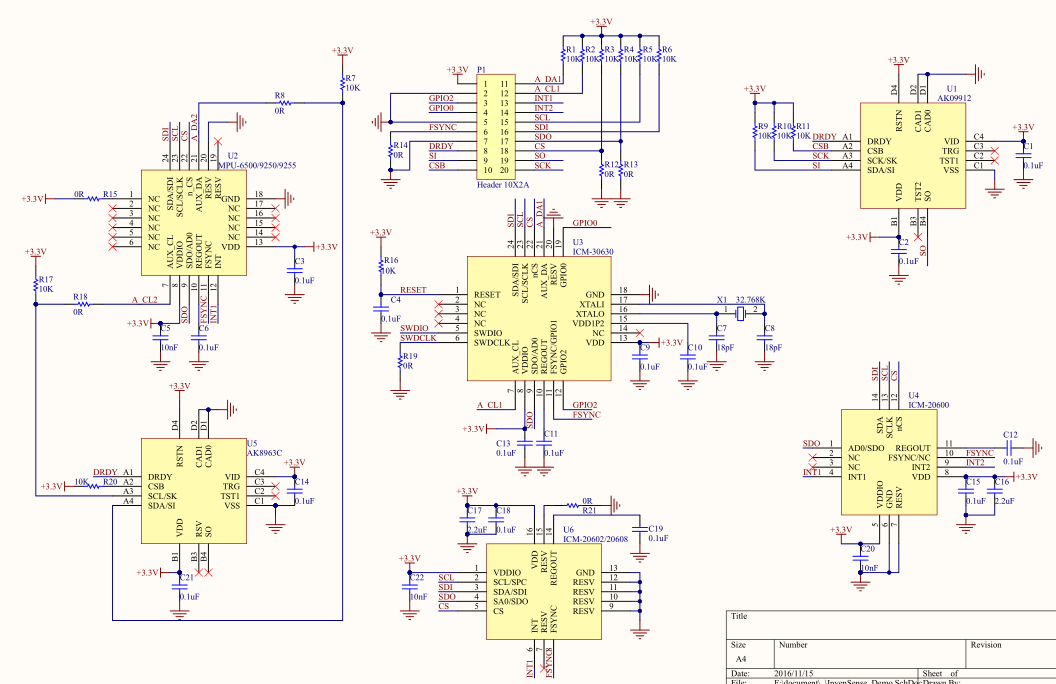
Task: Click the C9 capacitor designator
Action: (x=645, y=347)
